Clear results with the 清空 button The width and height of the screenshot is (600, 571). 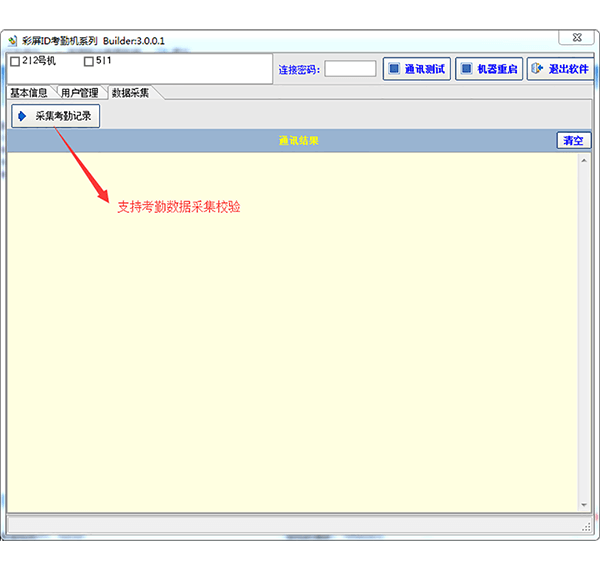pos(573,141)
